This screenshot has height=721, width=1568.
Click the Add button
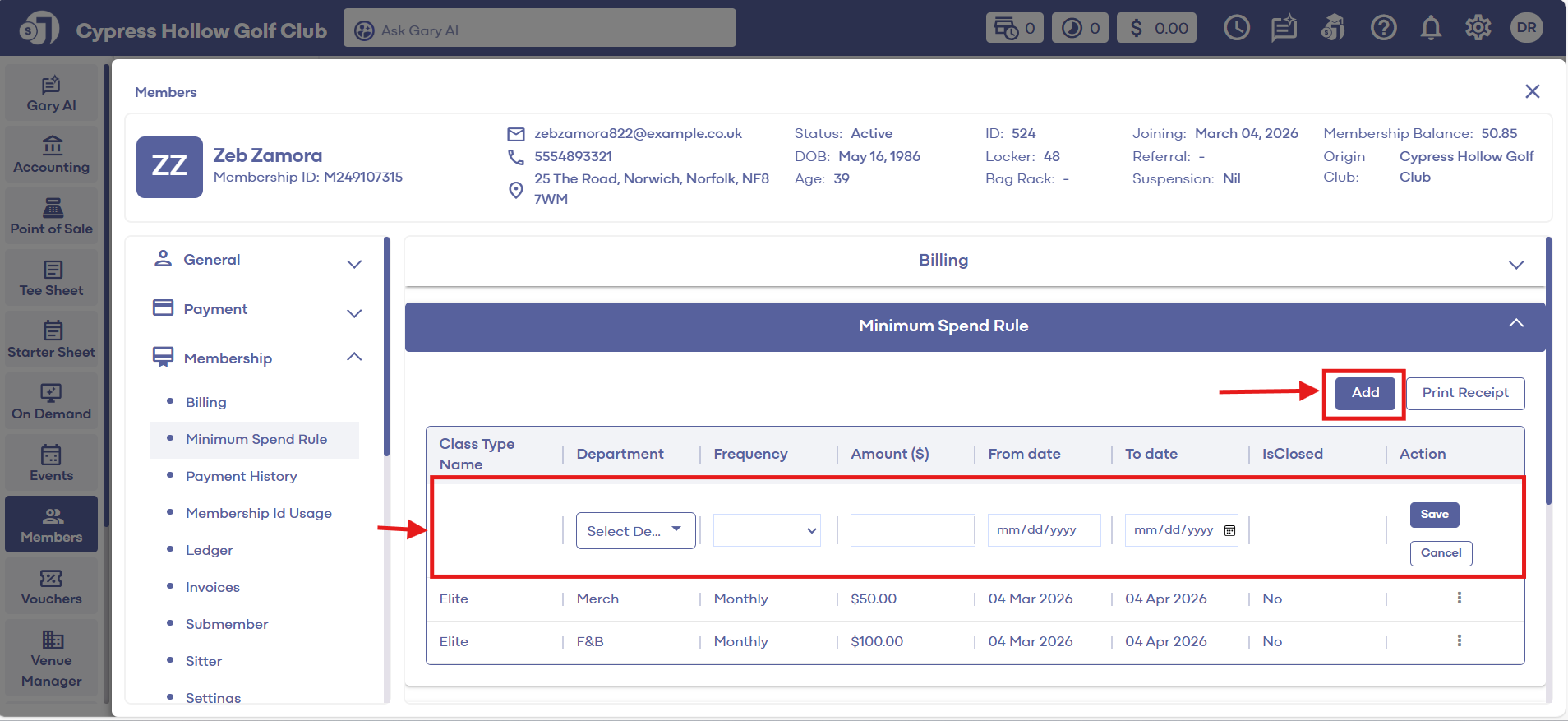click(1365, 393)
